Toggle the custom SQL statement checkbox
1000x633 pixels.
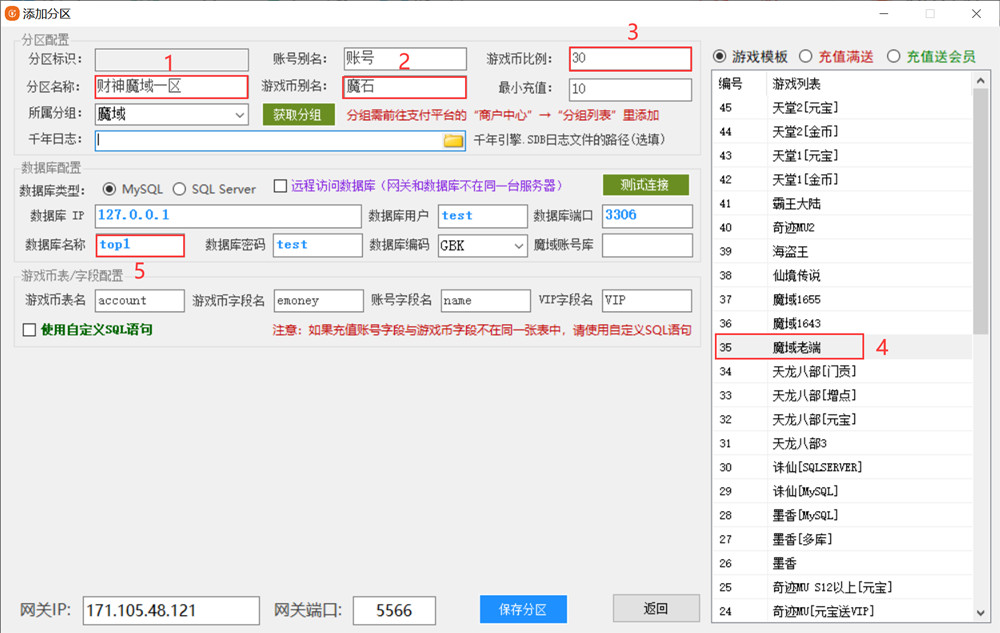(28, 329)
